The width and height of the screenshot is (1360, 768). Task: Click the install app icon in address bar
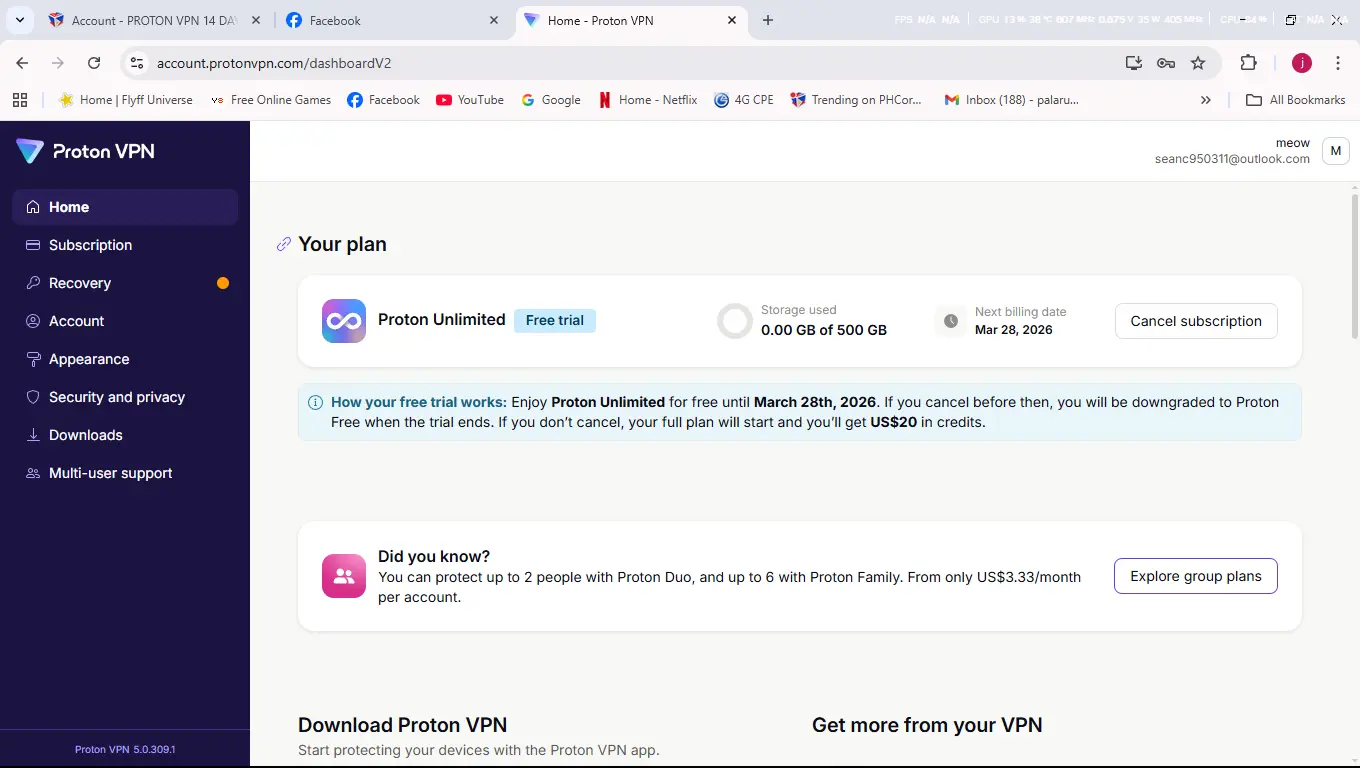click(x=1133, y=63)
